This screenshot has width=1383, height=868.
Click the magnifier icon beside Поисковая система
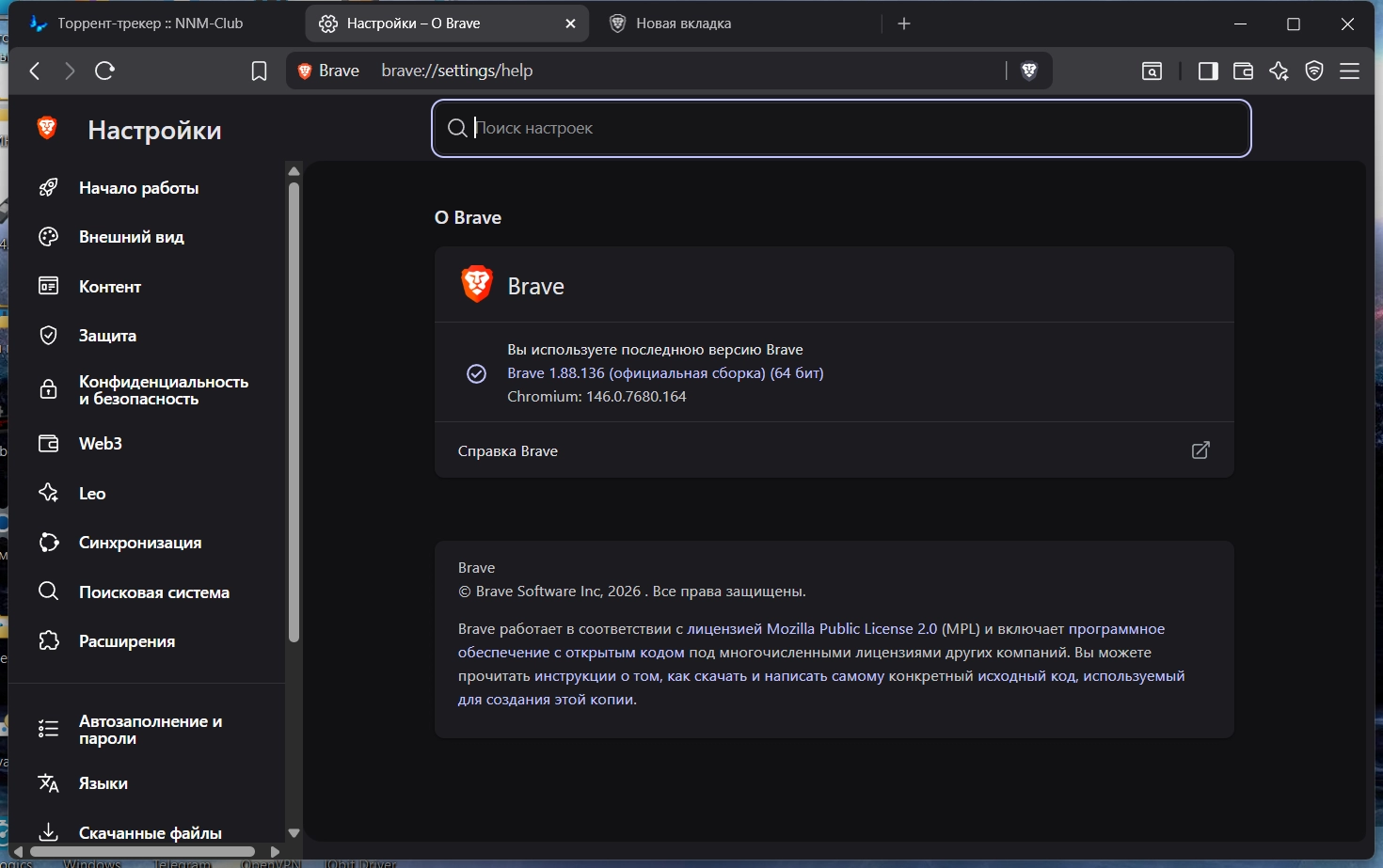point(48,592)
